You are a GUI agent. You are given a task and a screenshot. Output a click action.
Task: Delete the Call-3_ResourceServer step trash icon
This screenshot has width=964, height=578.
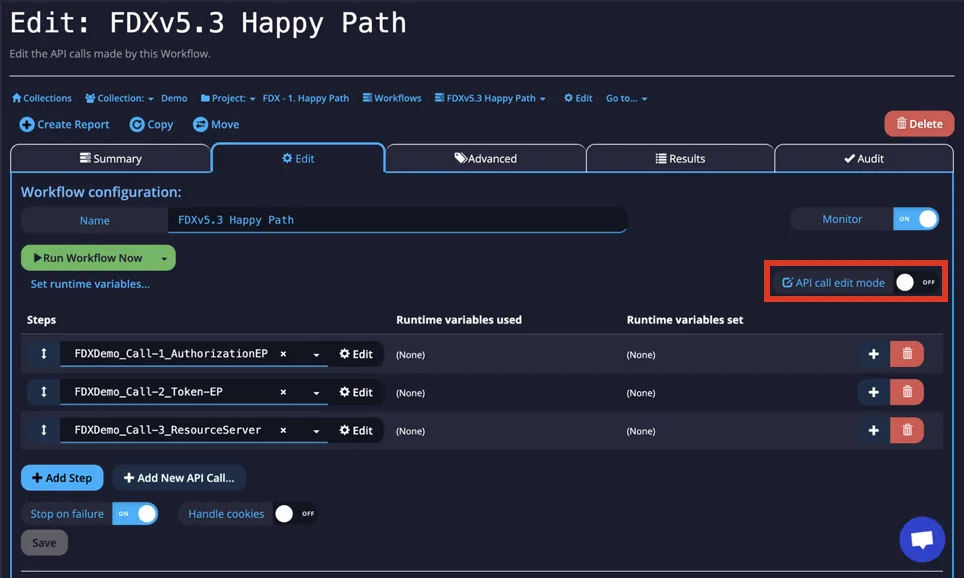click(907, 430)
